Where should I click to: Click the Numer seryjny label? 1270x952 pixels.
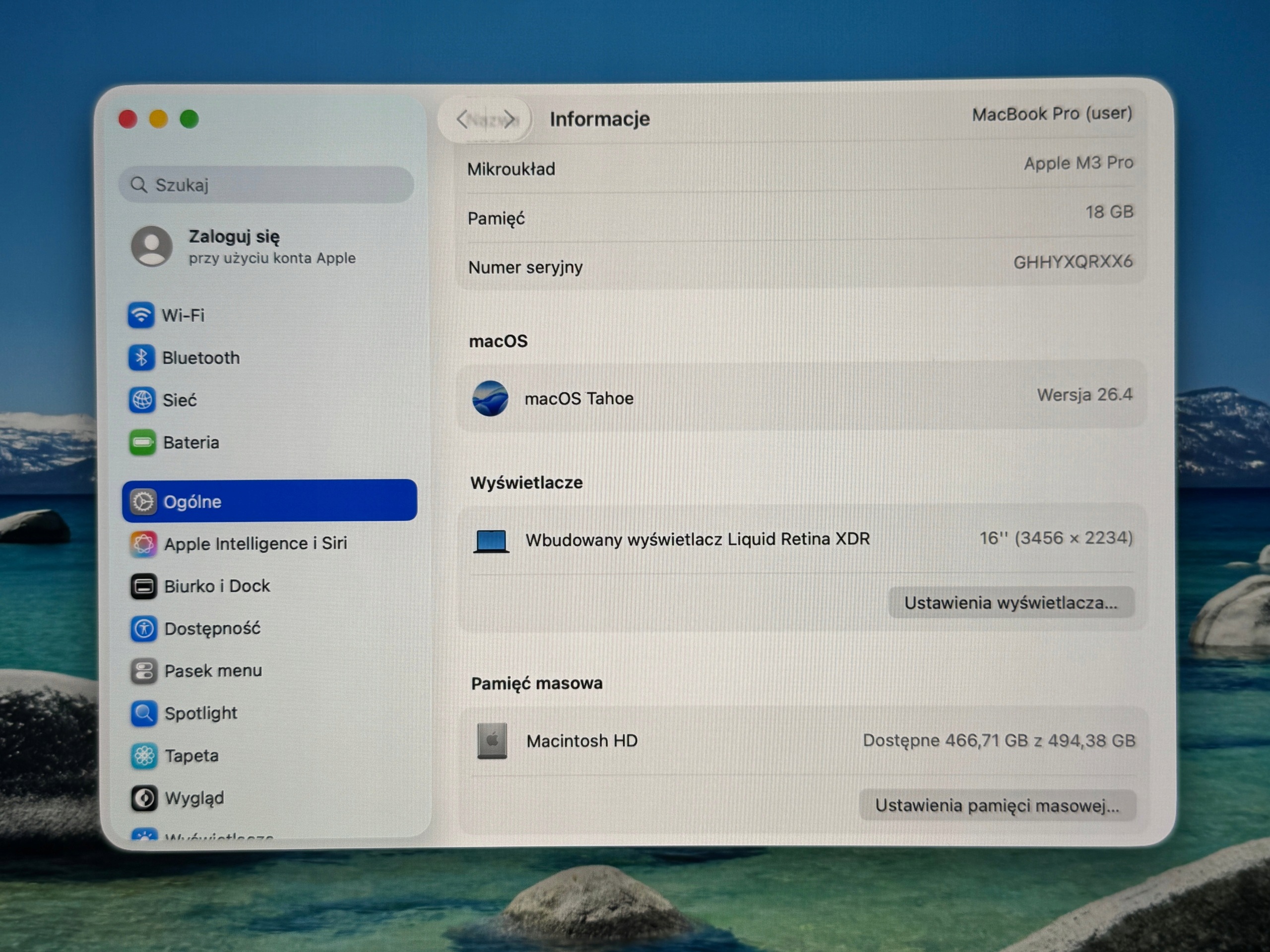(525, 267)
